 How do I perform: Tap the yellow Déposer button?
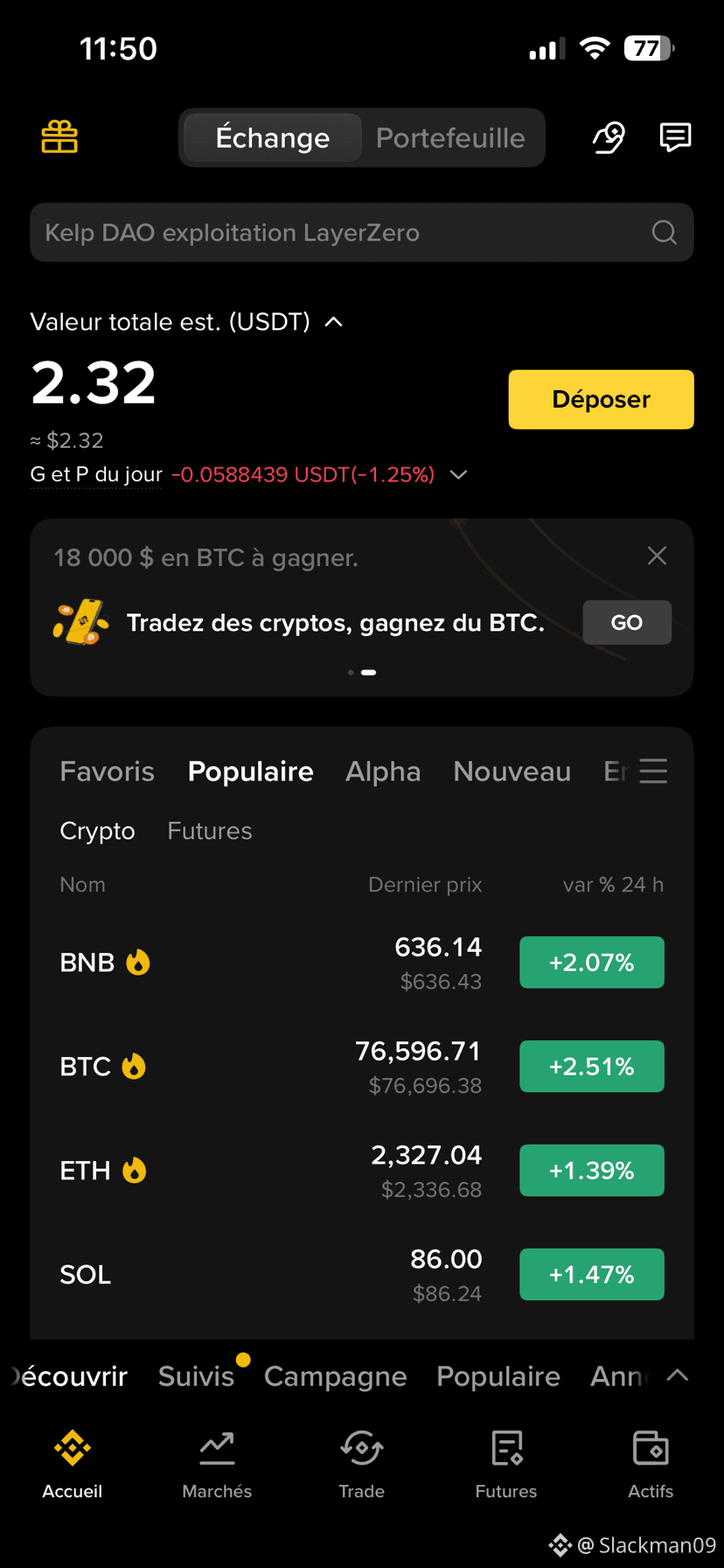[602, 399]
